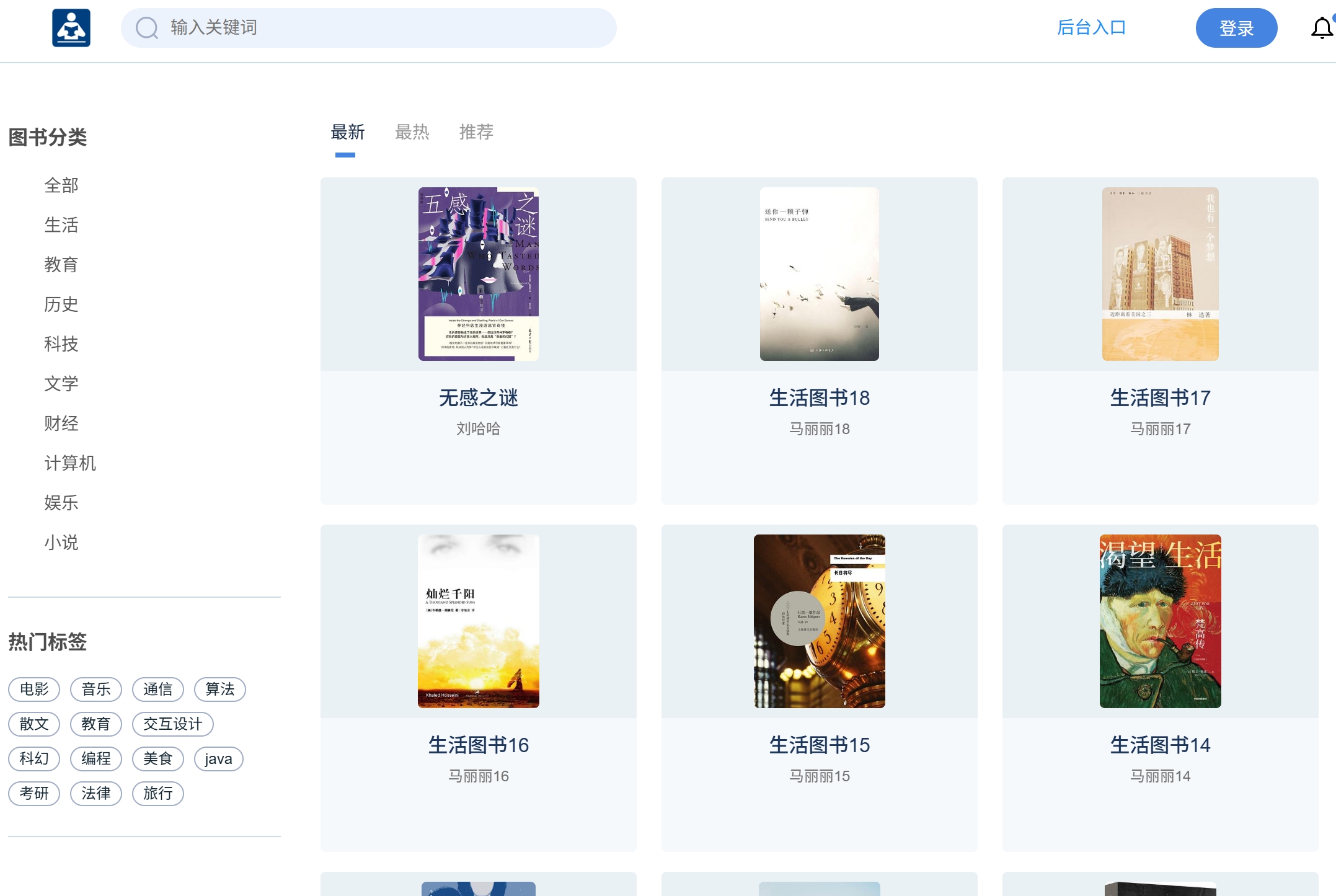Select the 电影 hot tag

(34, 689)
